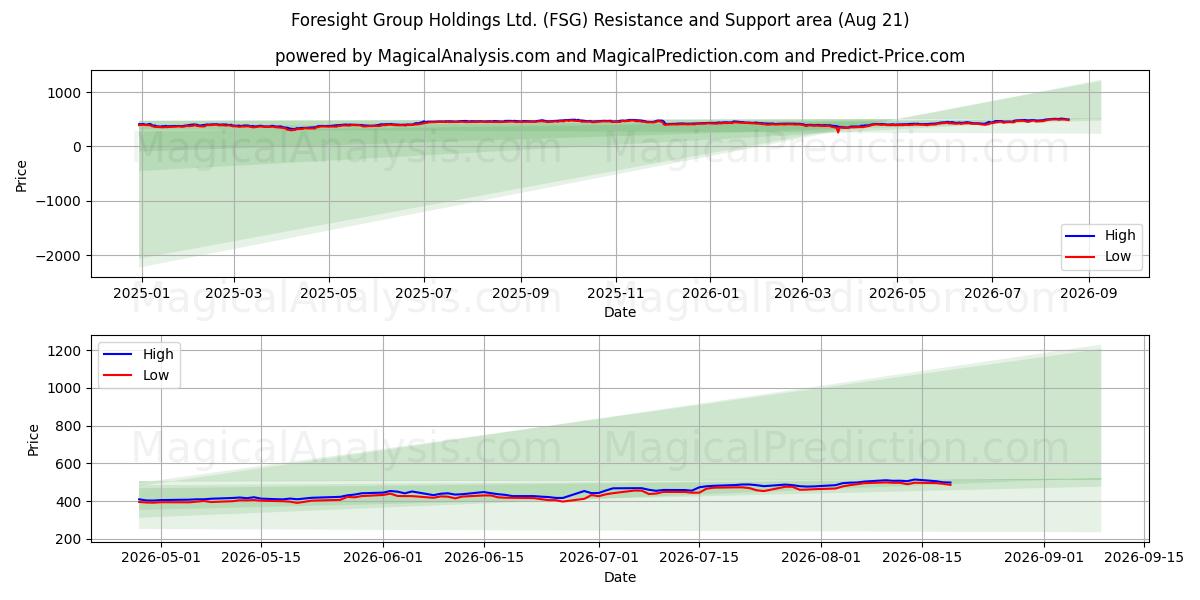This screenshot has width=1200, height=600.
Task: Click 'High' in the bottom chart legend
Action: click(158, 354)
